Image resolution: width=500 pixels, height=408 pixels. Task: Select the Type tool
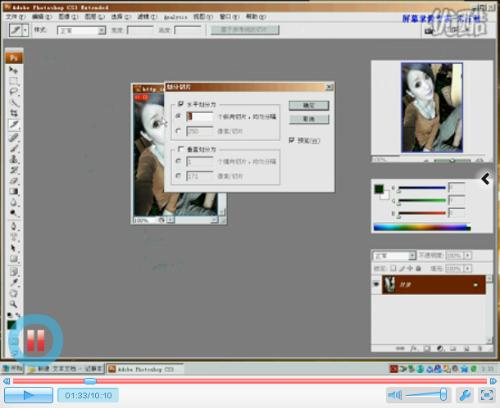[x=14, y=237]
